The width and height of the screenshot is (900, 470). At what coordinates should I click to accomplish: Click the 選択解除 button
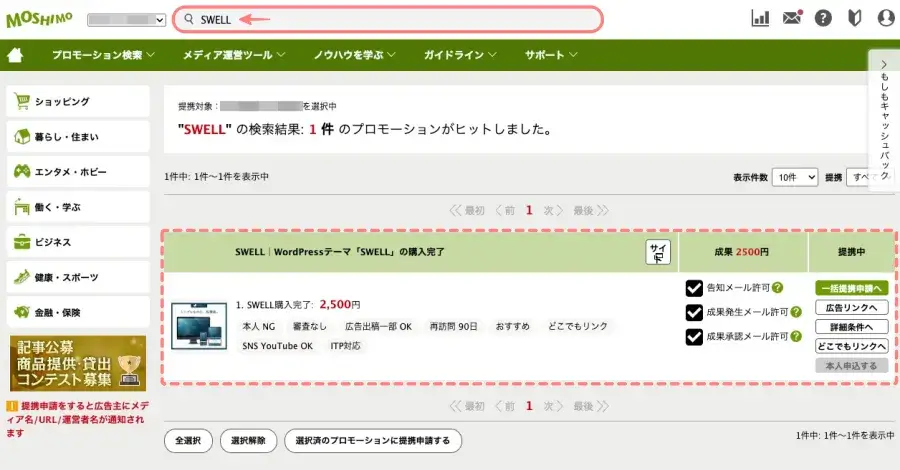249,441
